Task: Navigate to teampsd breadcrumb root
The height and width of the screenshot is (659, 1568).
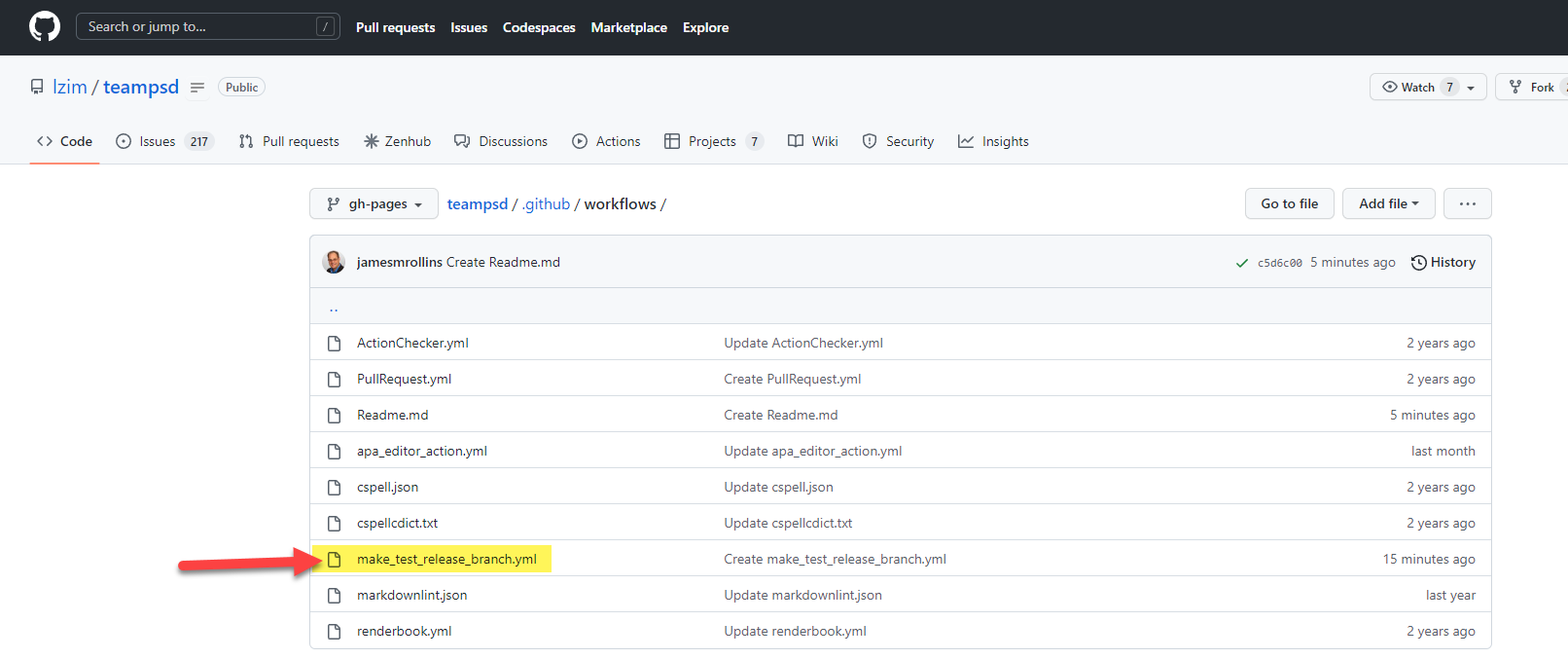Action: click(x=477, y=203)
